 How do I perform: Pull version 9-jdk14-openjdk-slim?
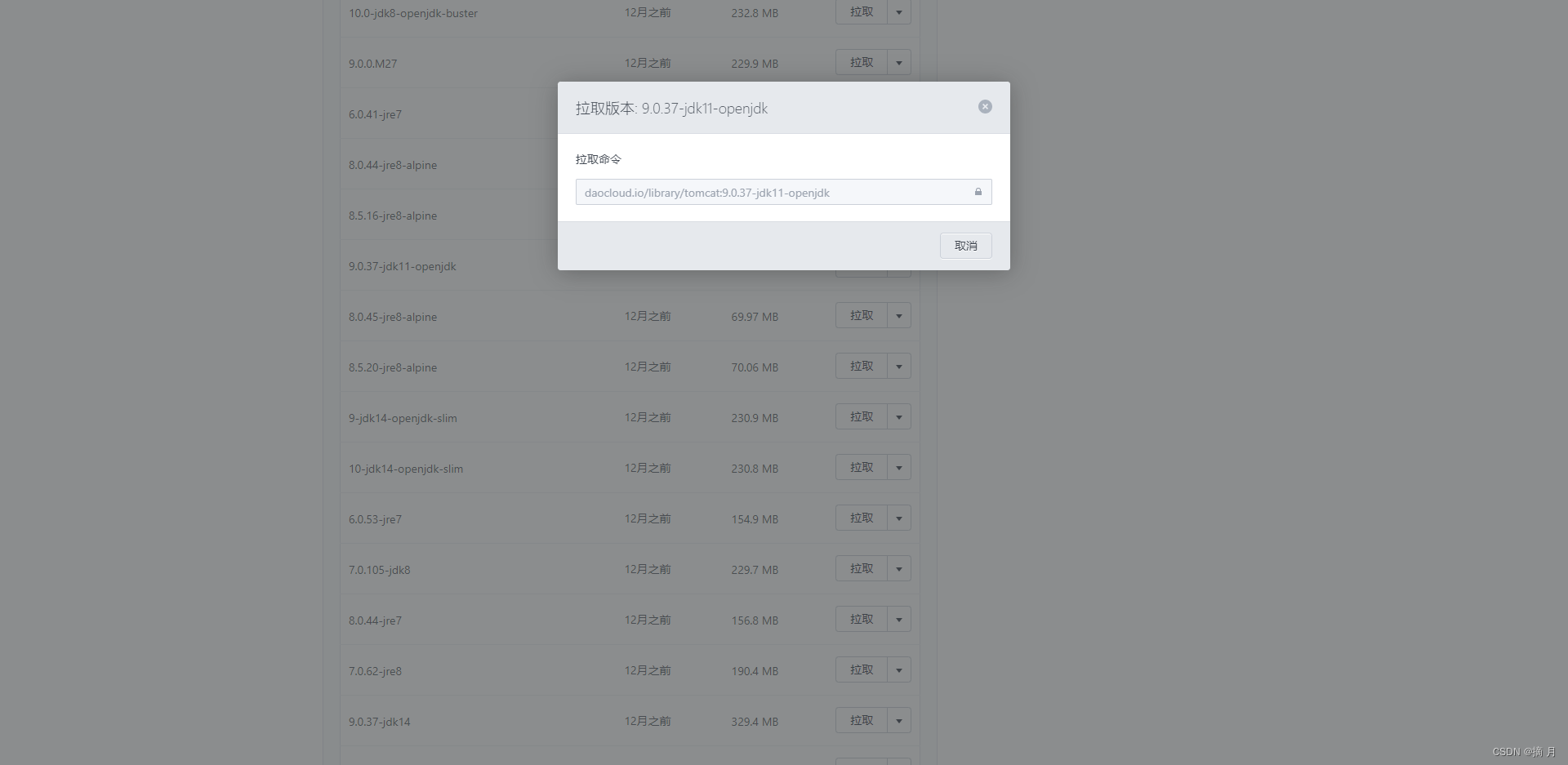861,417
